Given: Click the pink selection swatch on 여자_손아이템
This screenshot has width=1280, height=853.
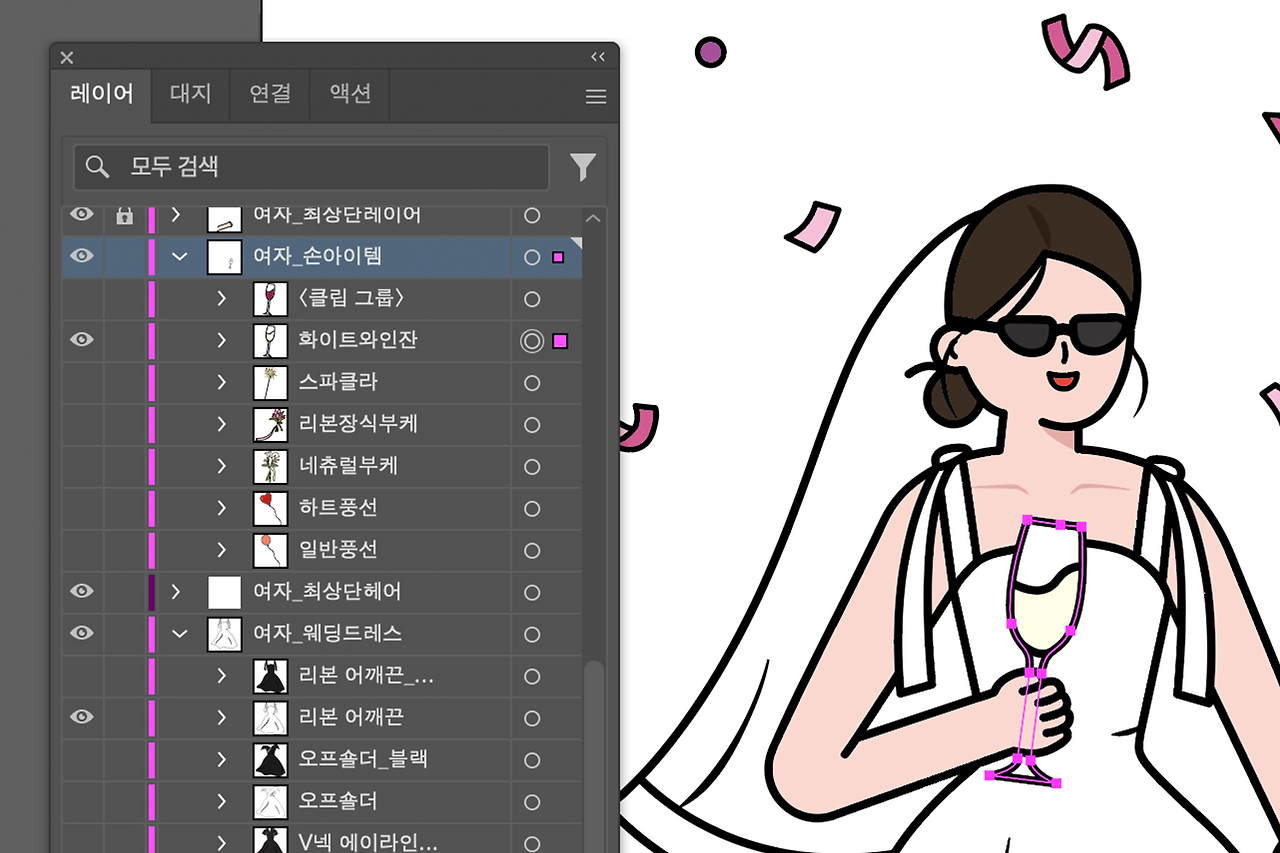Looking at the screenshot, I should click(560, 256).
